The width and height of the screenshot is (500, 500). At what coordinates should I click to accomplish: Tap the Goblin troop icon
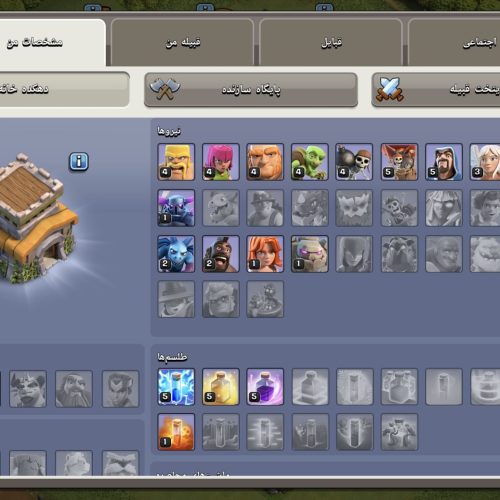(310, 162)
